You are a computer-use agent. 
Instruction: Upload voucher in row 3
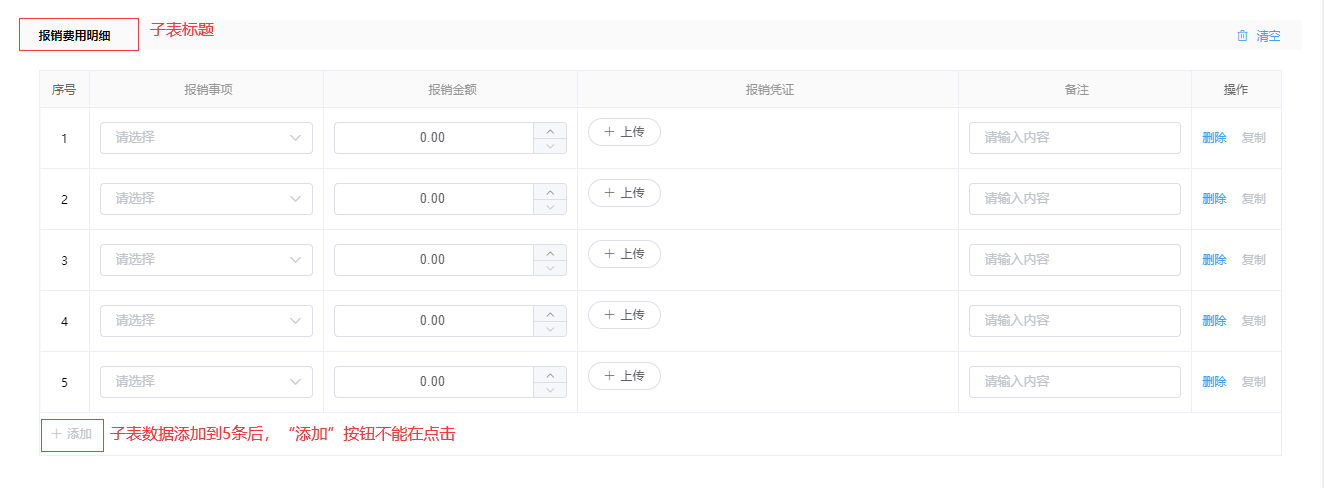tap(624, 254)
